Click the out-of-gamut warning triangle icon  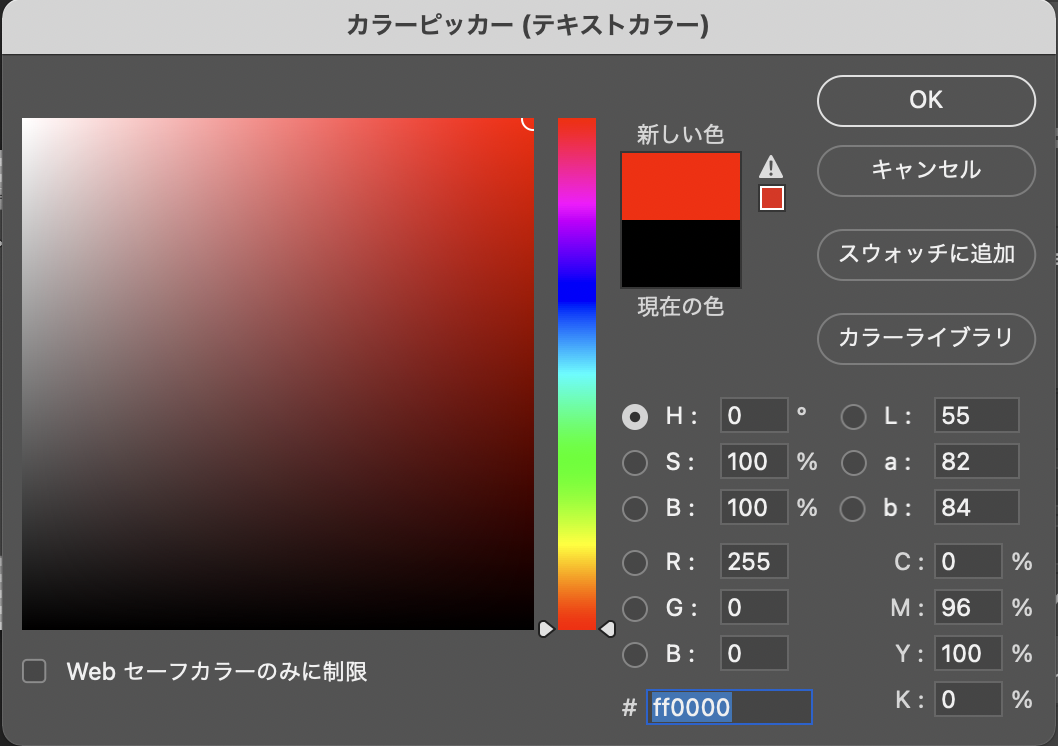[x=771, y=167]
